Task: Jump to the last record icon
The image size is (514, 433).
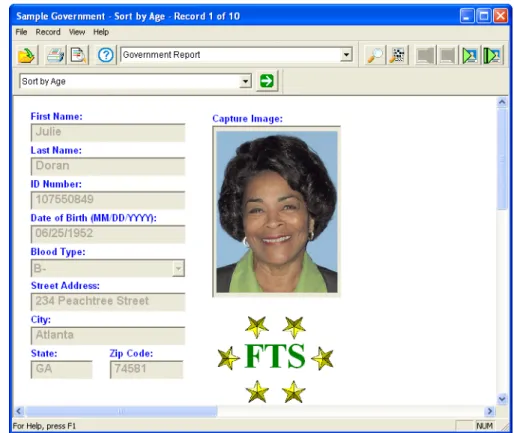Action: 492,55
